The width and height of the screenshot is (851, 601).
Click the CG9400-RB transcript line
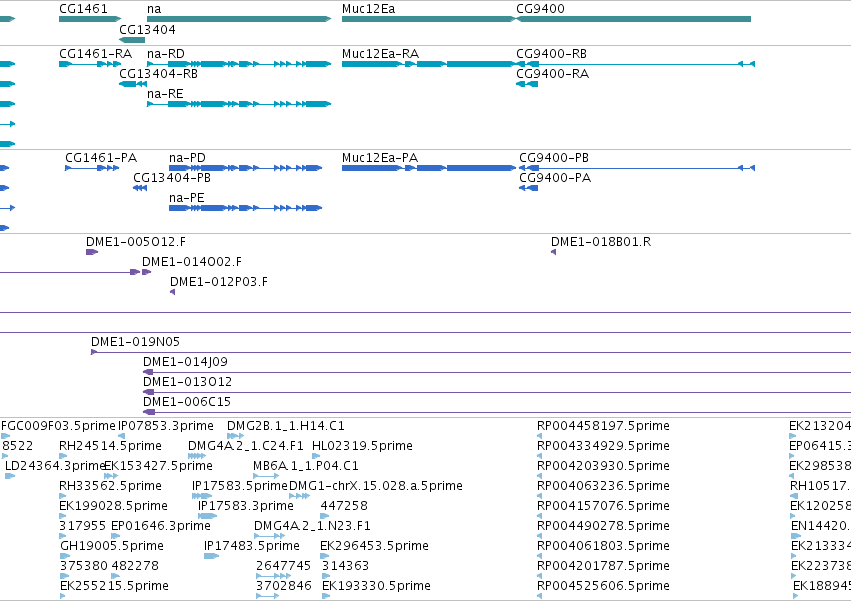636,64
